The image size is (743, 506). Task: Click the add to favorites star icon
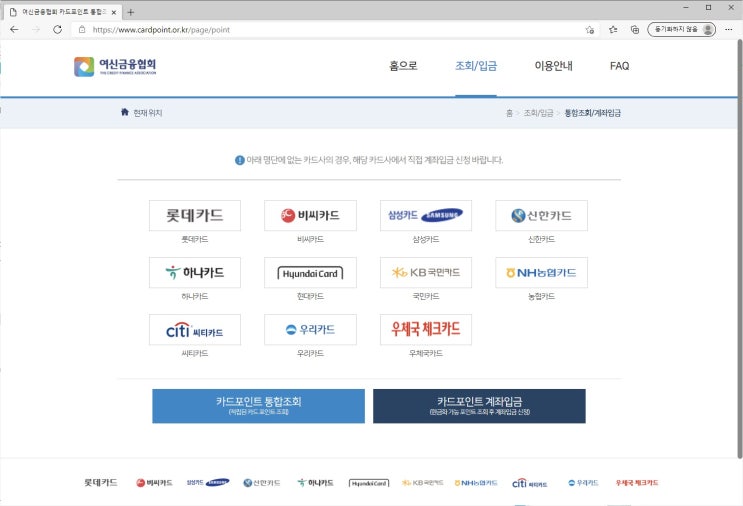pyautogui.click(x=590, y=29)
